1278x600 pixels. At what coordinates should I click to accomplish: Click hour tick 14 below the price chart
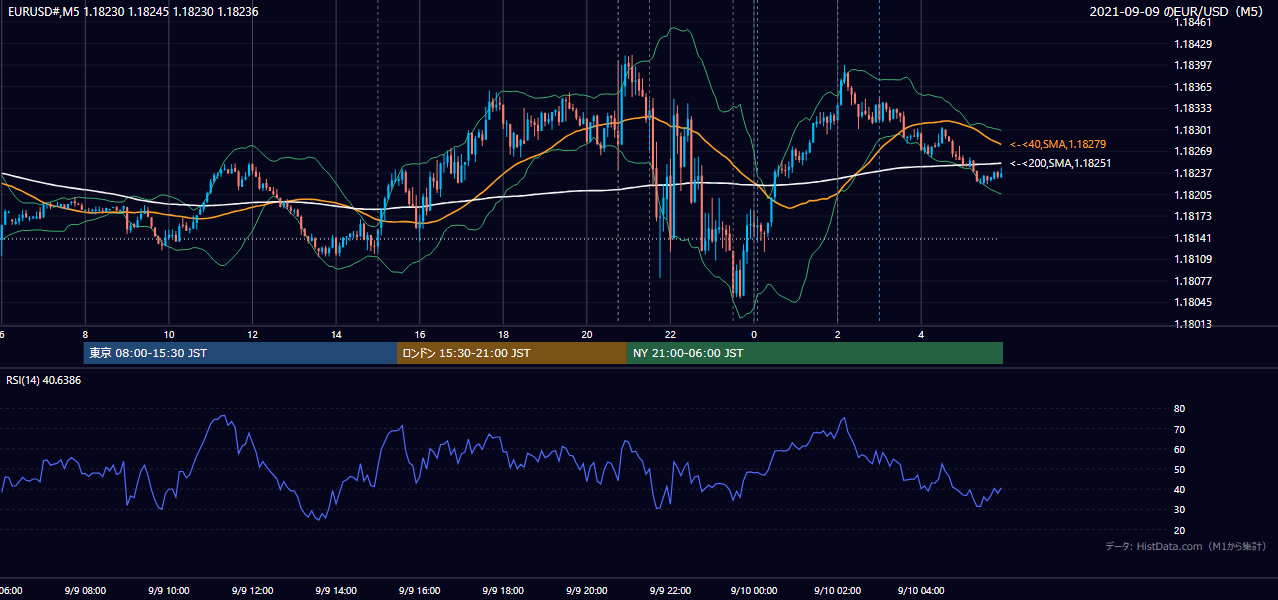point(337,335)
